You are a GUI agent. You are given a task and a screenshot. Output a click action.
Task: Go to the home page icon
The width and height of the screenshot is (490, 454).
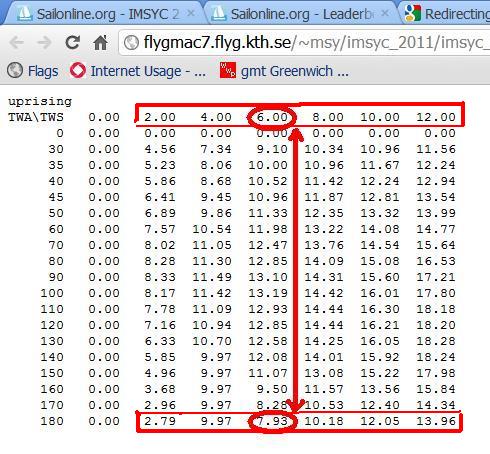point(100,42)
